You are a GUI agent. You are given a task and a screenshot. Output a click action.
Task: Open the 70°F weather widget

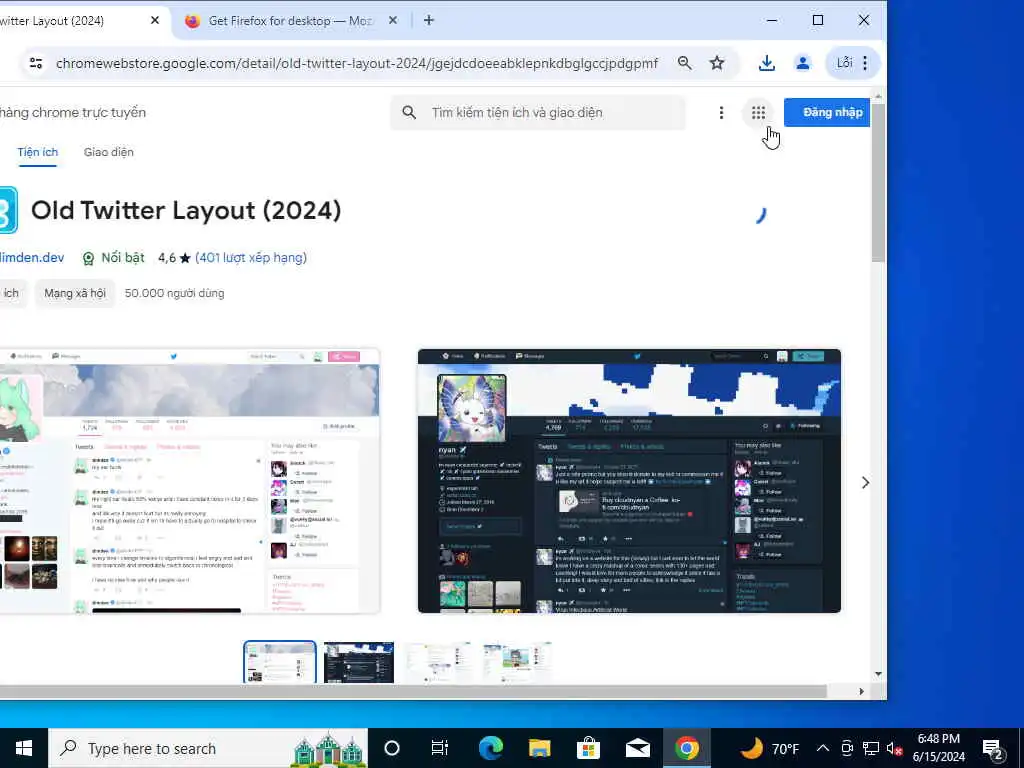pos(769,748)
